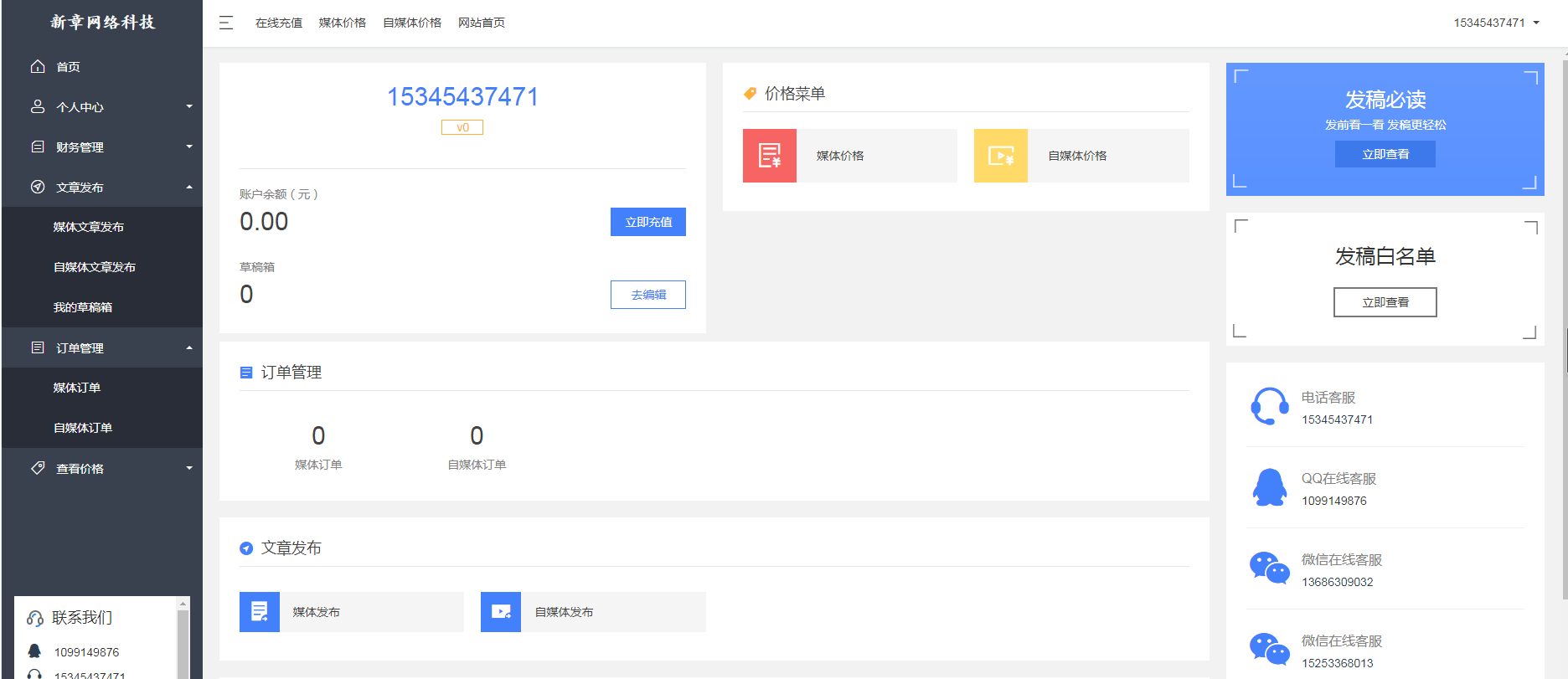The width and height of the screenshot is (1568, 679).
Task: Click the list icon beside sidebar 订单管理
Action: coord(38,347)
